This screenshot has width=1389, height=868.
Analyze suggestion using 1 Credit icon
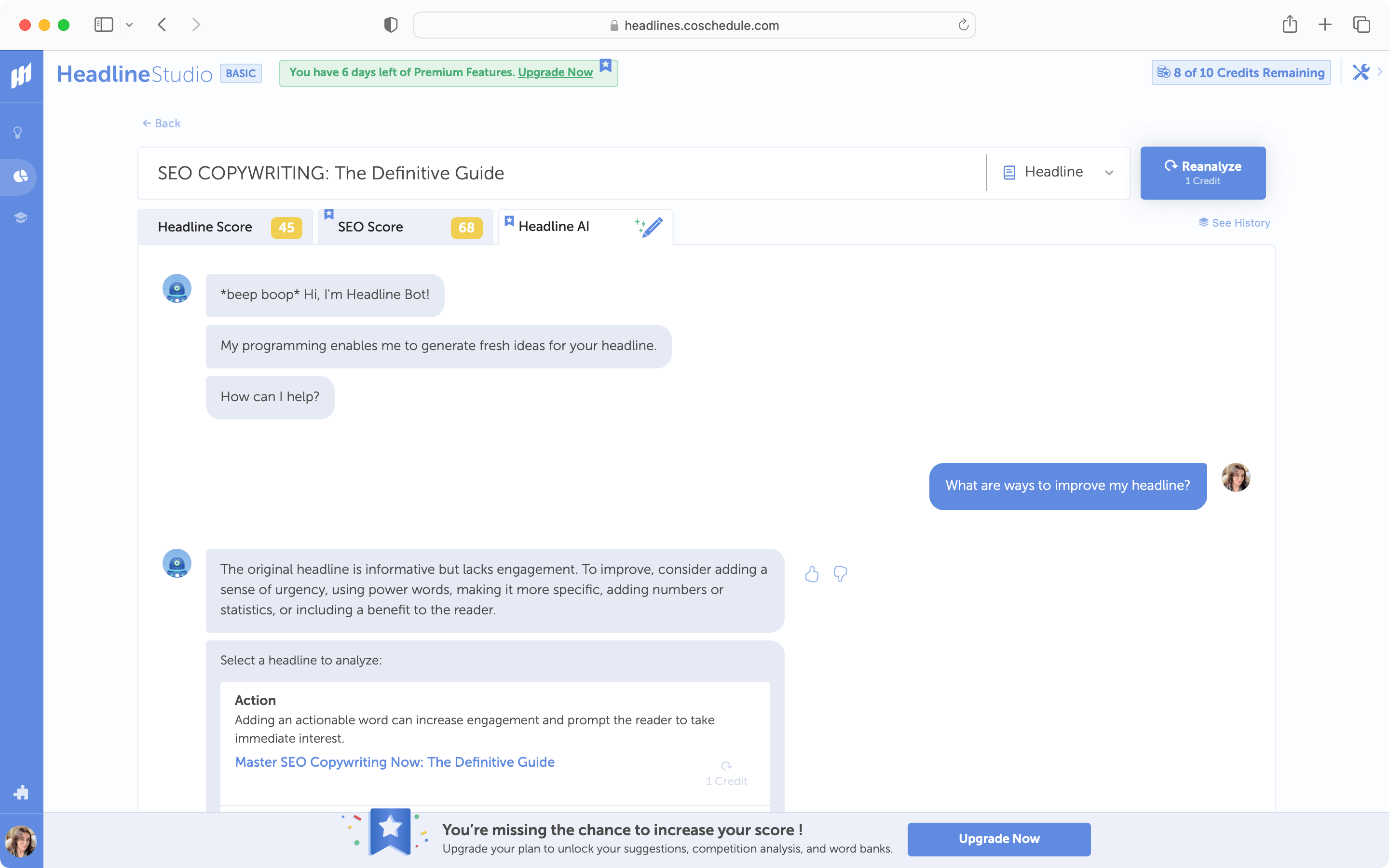pyautogui.click(x=726, y=773)
